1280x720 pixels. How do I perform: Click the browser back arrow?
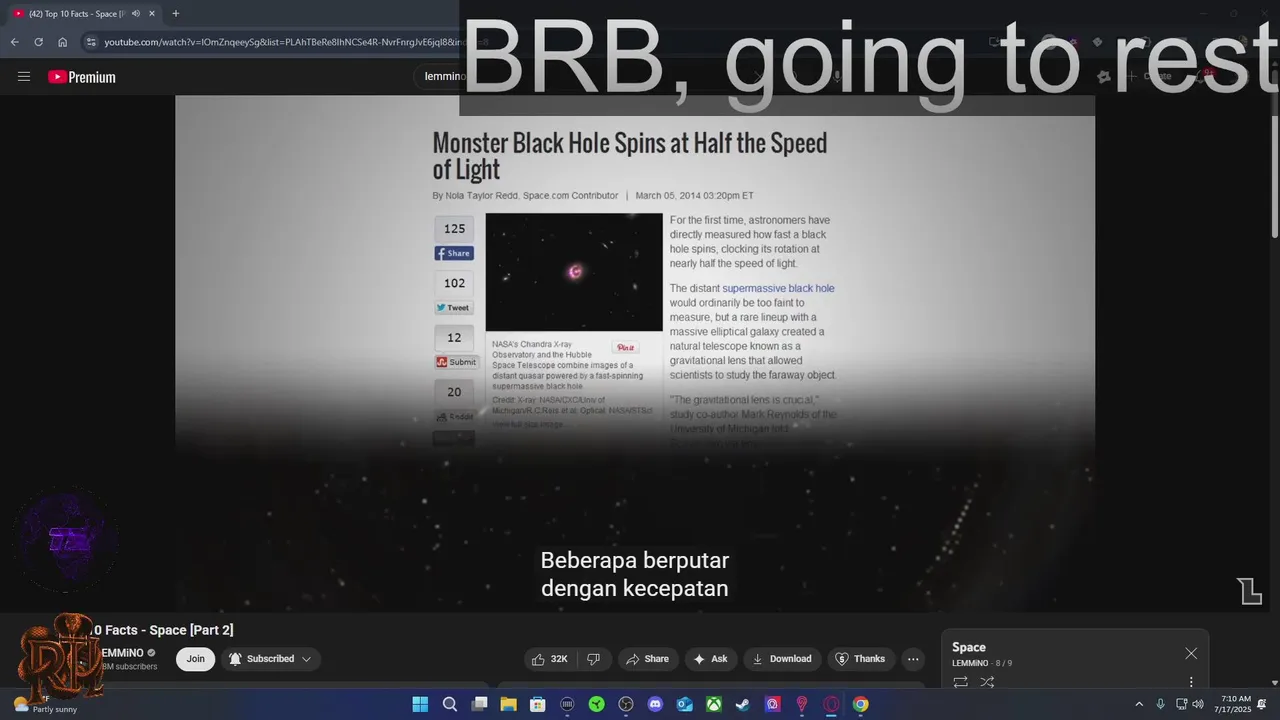tap(14, 42)
